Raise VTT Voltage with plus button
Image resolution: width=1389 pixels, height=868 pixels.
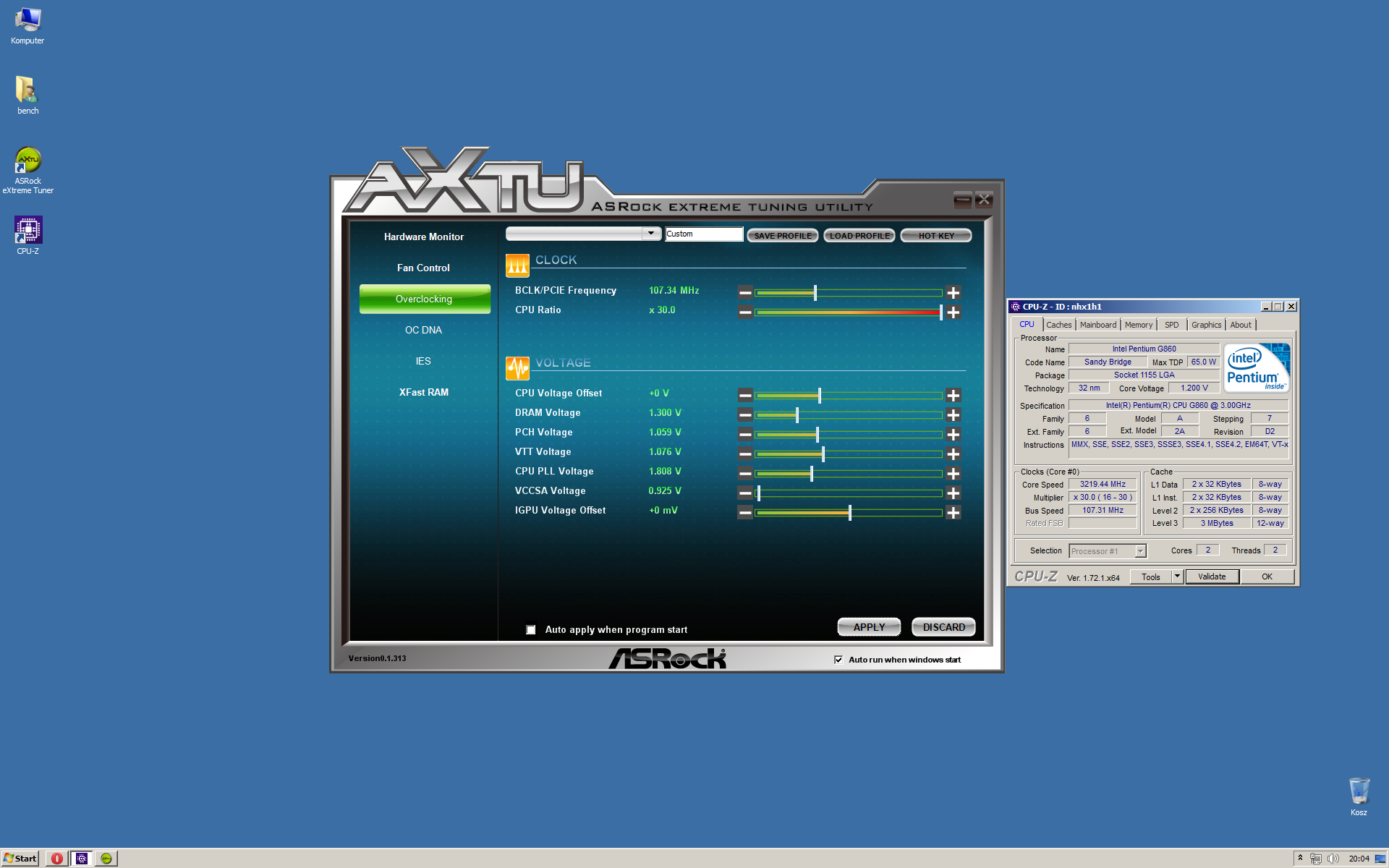pos(953,454)
